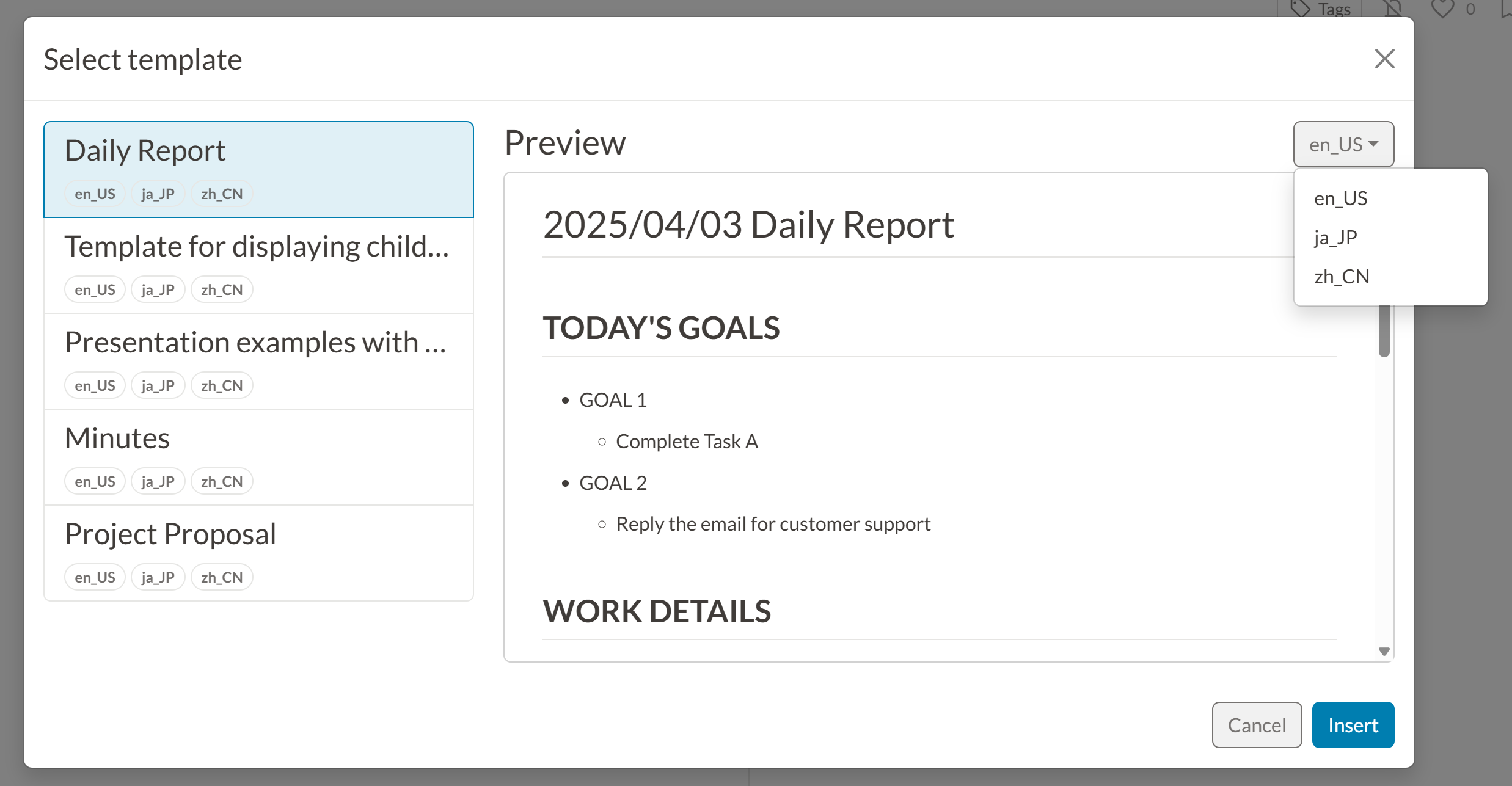Click the Tags icon behind the dialog
The height and width of the screenshot is (786, 1512).
(x=1301, y=9)
